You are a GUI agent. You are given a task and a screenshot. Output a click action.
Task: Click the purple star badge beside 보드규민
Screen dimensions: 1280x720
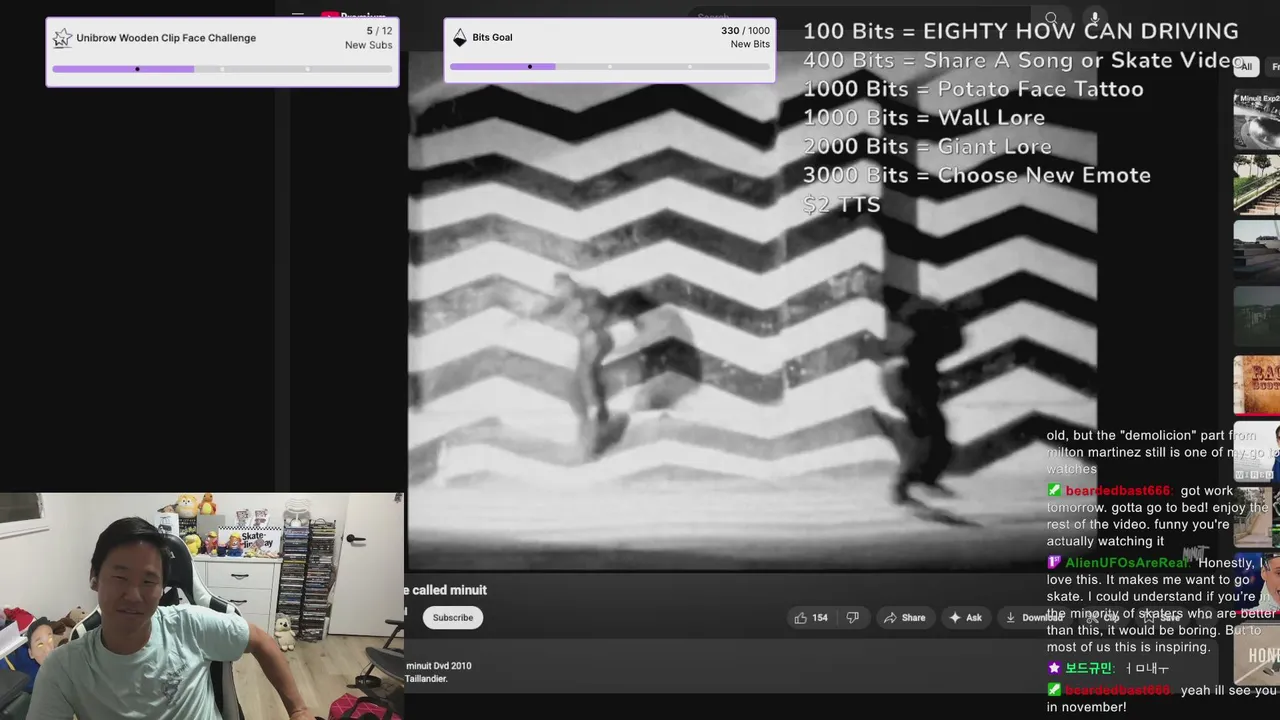click(1054, 668)
